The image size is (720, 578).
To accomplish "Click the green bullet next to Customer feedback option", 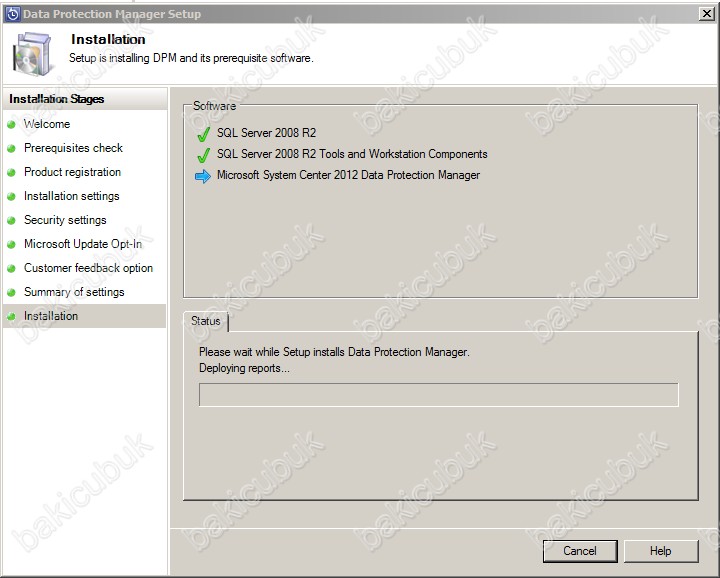I will [x=11, y=268].
